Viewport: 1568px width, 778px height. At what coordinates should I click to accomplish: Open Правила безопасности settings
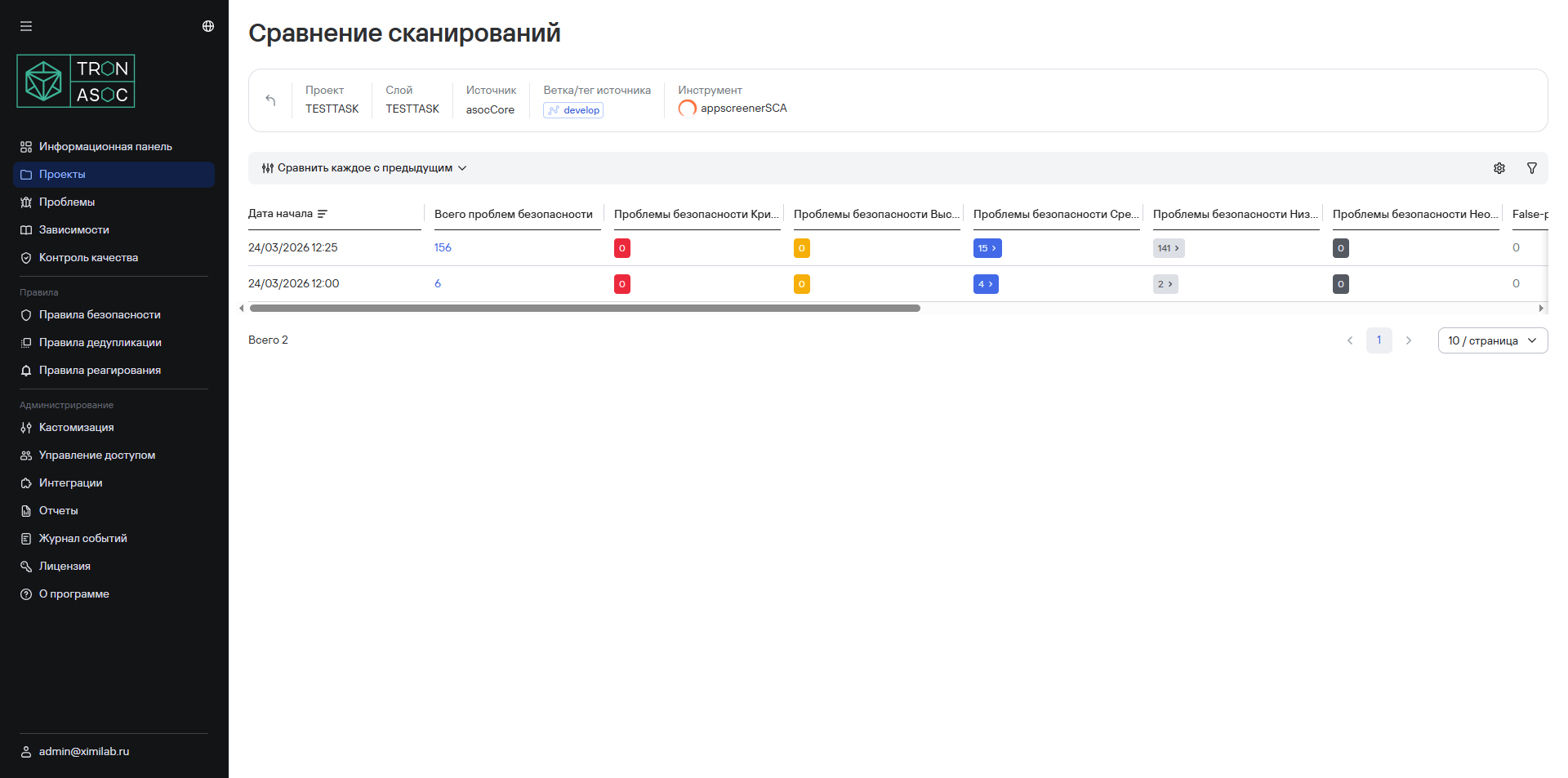[x=100, y=314]
